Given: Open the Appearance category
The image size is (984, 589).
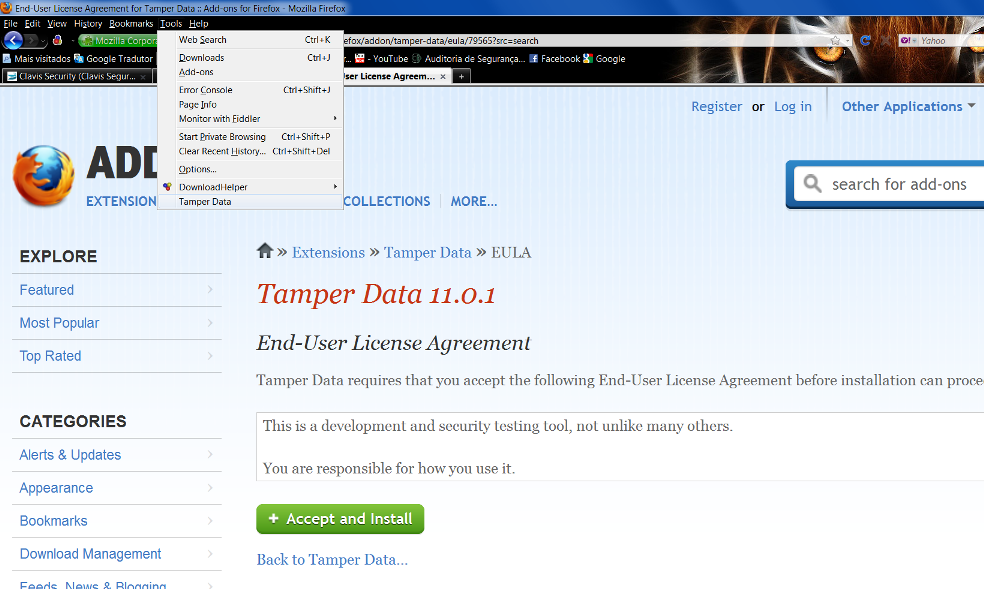Looking at the screenshot, I should (x=117, y=488).
